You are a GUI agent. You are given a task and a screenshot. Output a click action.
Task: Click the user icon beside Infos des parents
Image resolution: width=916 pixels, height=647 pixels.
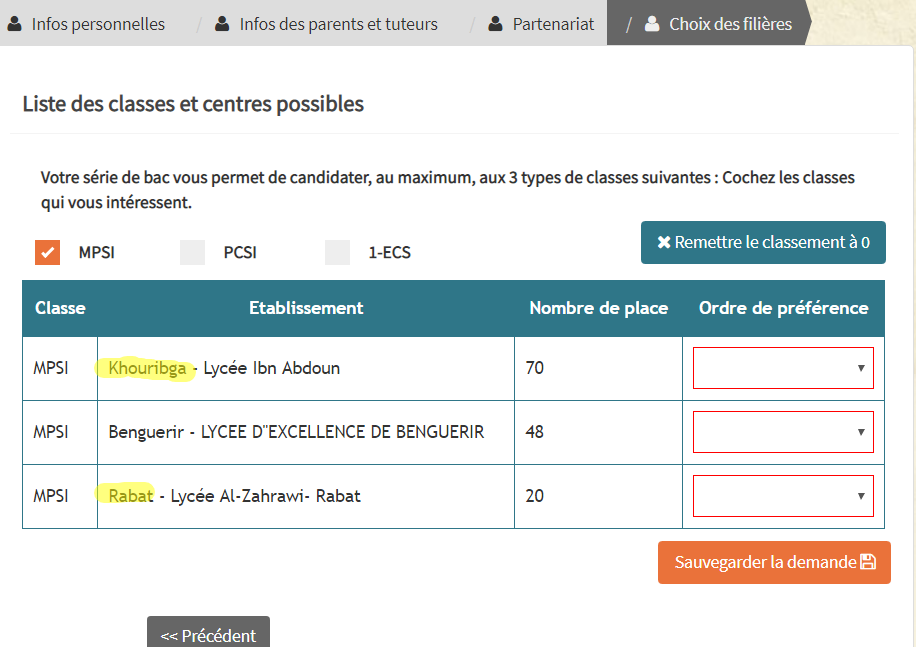coord(222,24)
